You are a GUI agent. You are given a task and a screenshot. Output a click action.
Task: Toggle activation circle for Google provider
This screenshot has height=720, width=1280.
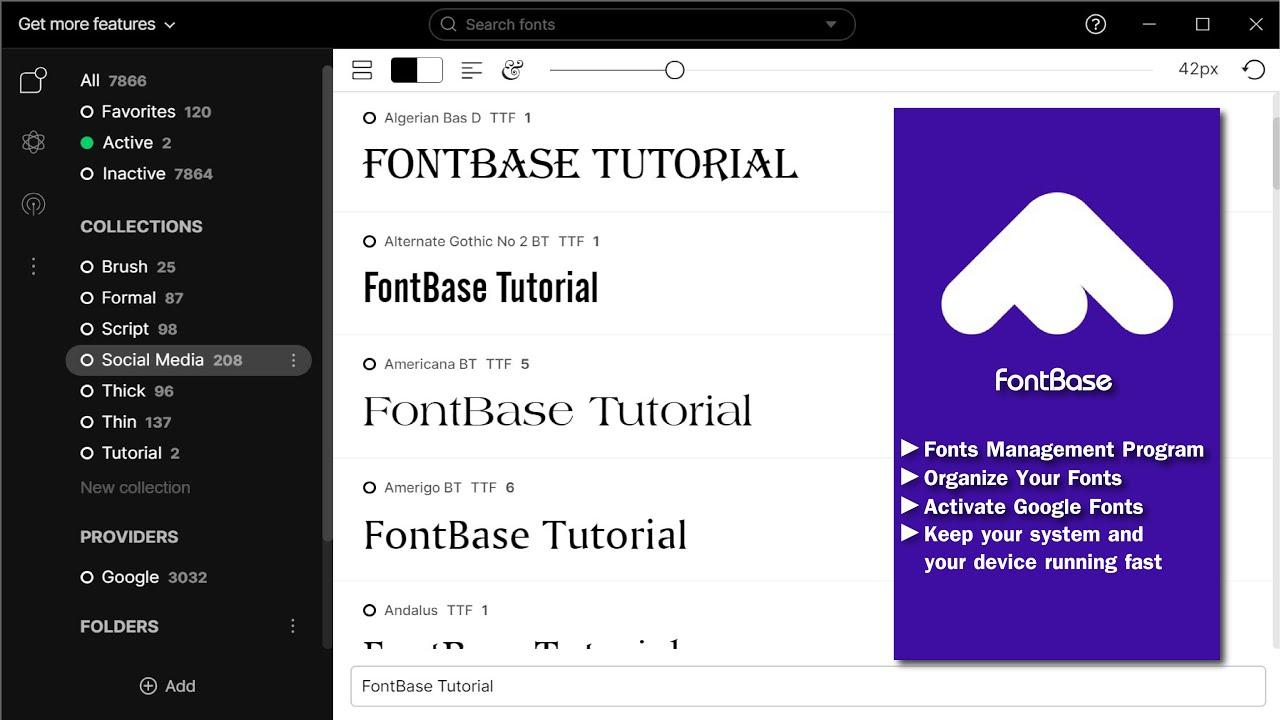(87, 577)
